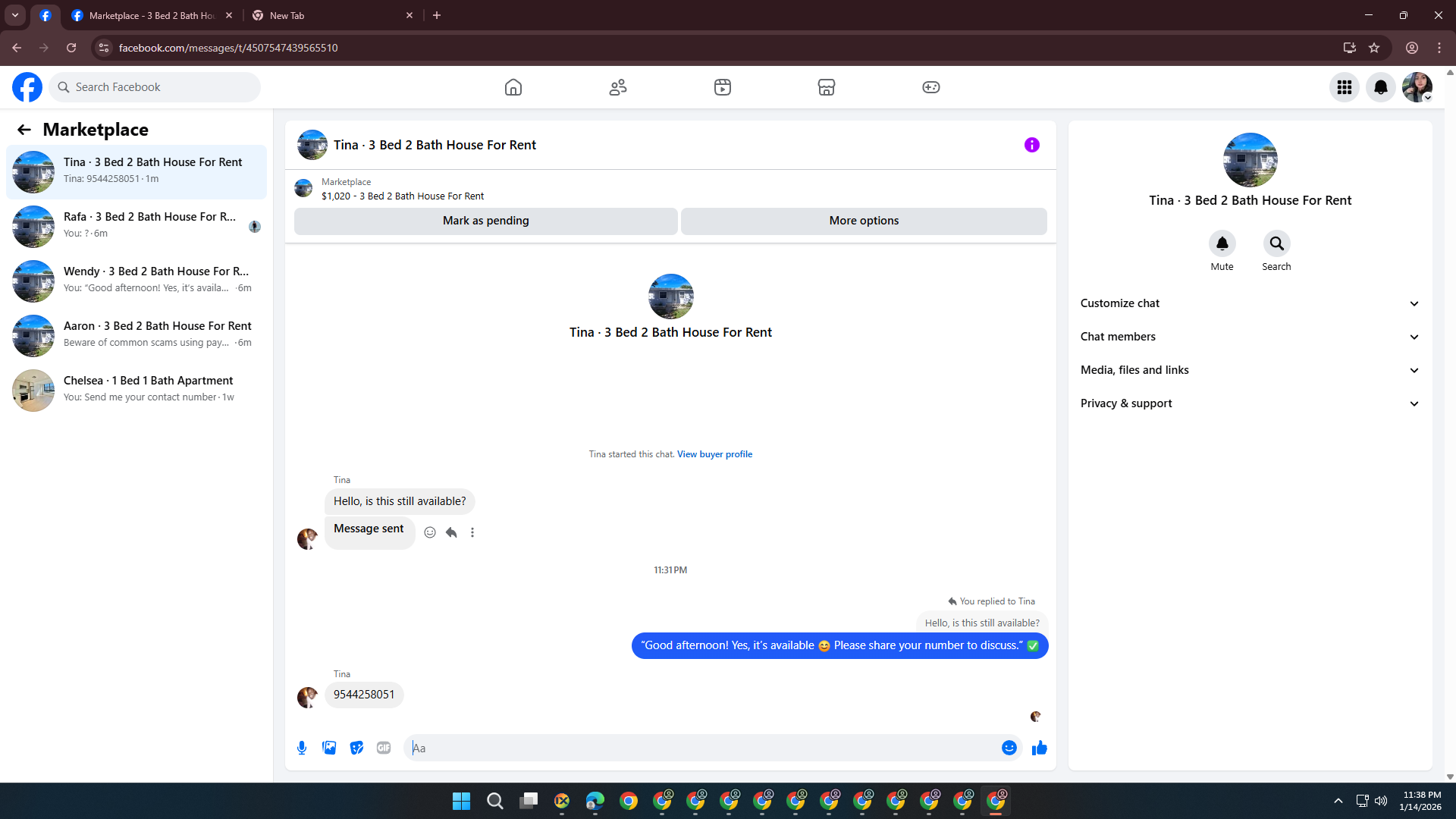Send a thumbs-up like
Viewport: 1456px width, 819px height.
[1039, 748]
